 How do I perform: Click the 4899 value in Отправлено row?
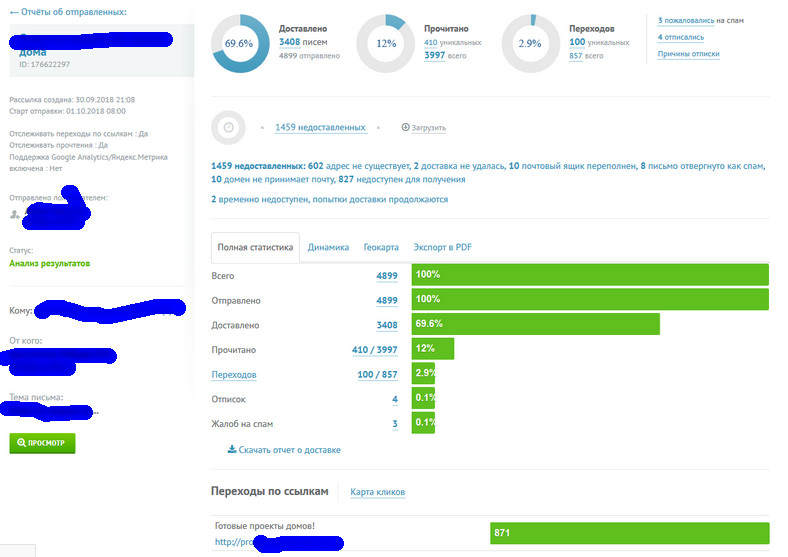tap(387, 300)
